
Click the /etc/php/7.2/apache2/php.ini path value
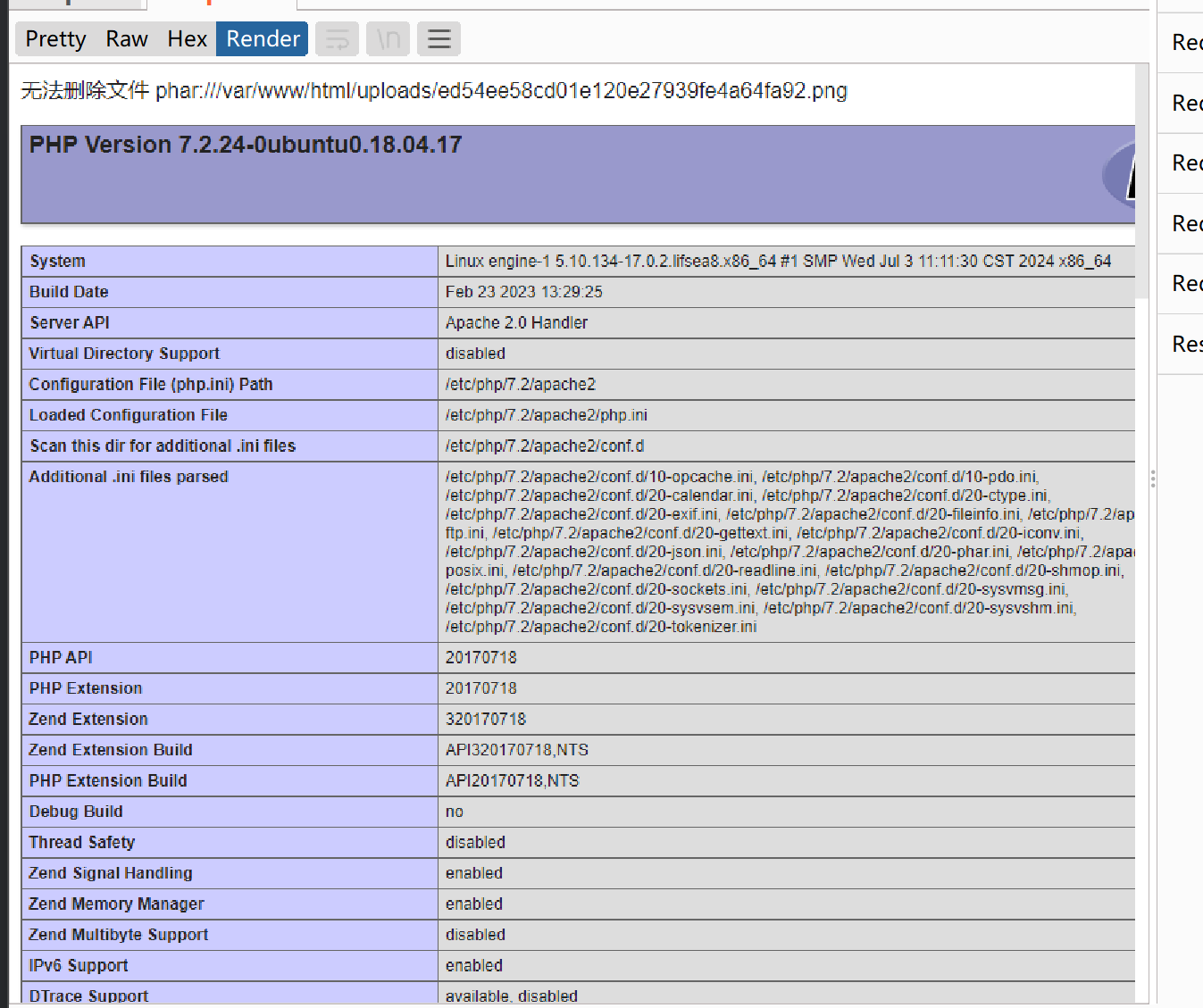(546, 415)
